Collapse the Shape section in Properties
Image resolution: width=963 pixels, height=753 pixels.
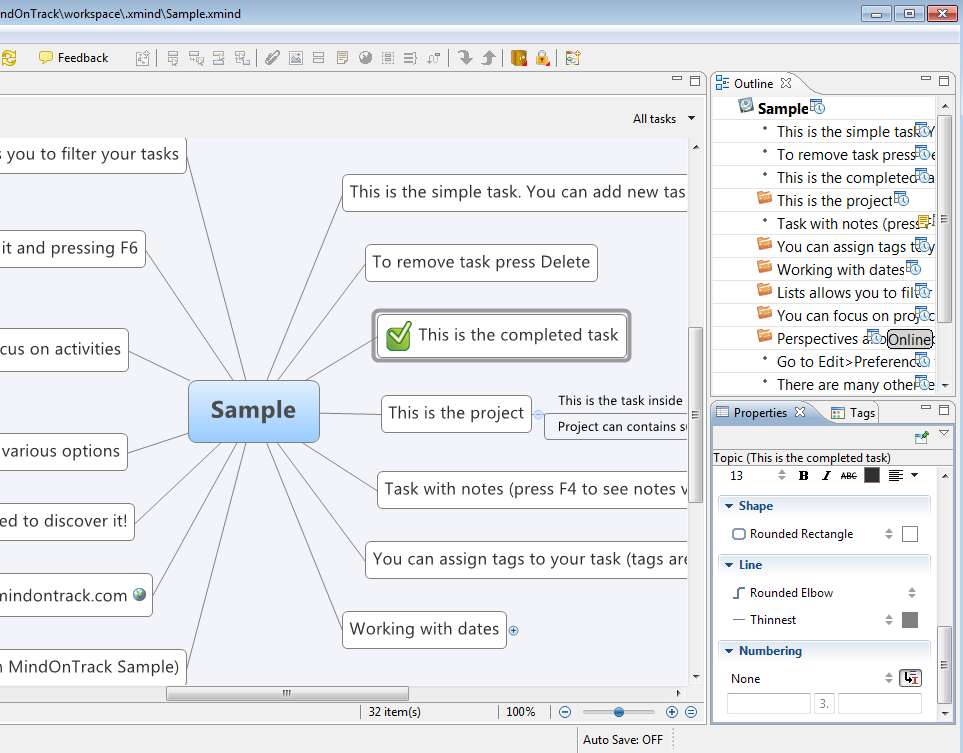click(729, 506)
